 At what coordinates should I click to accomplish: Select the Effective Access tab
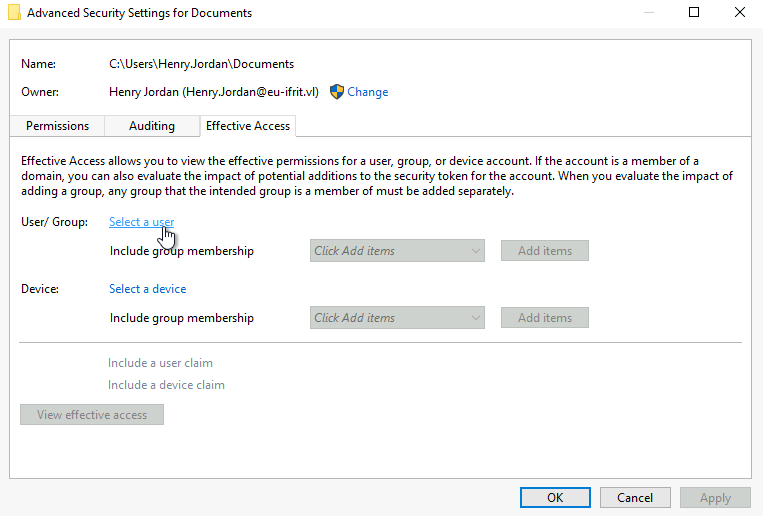(248, 126)
